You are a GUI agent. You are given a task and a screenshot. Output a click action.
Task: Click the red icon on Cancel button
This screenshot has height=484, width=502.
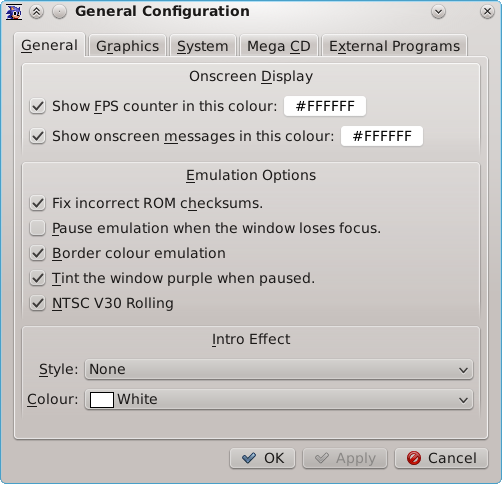pos(414,458)
